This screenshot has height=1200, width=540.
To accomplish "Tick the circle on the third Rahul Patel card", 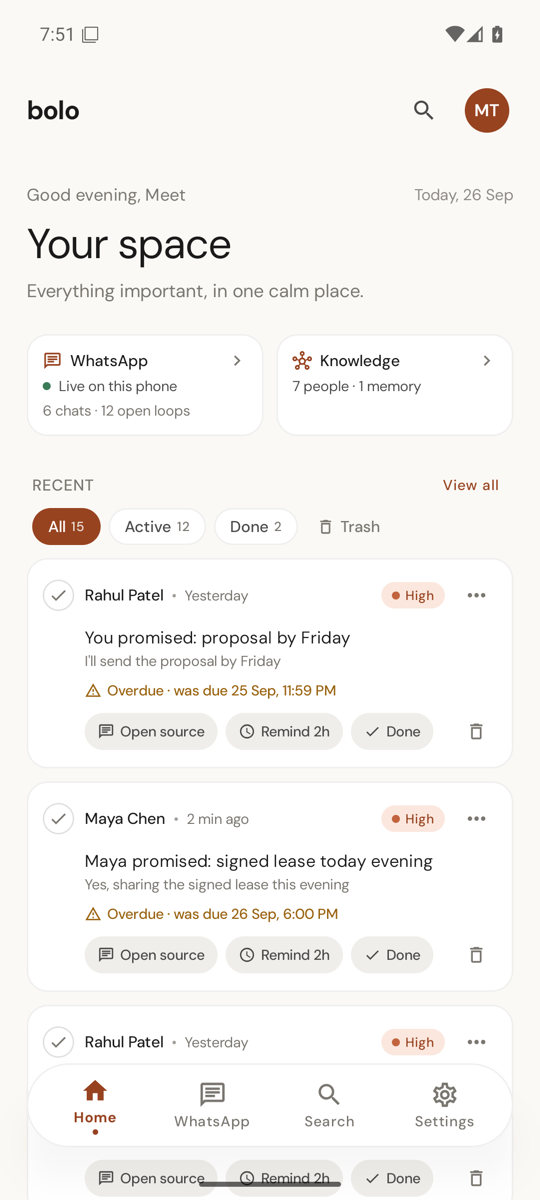I will tap(59, 1042).
